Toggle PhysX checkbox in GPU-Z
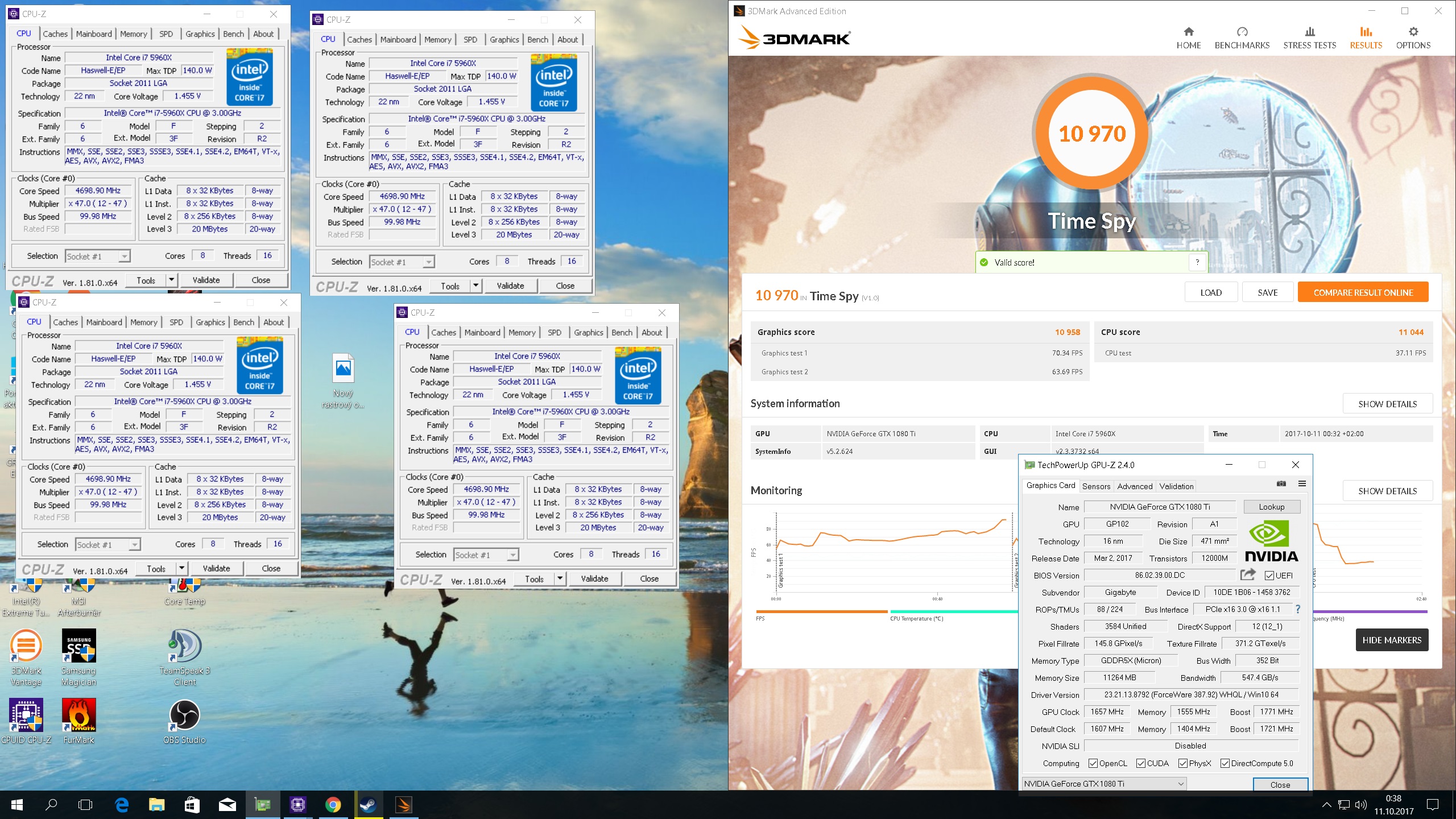 (x=1183, y=763)
